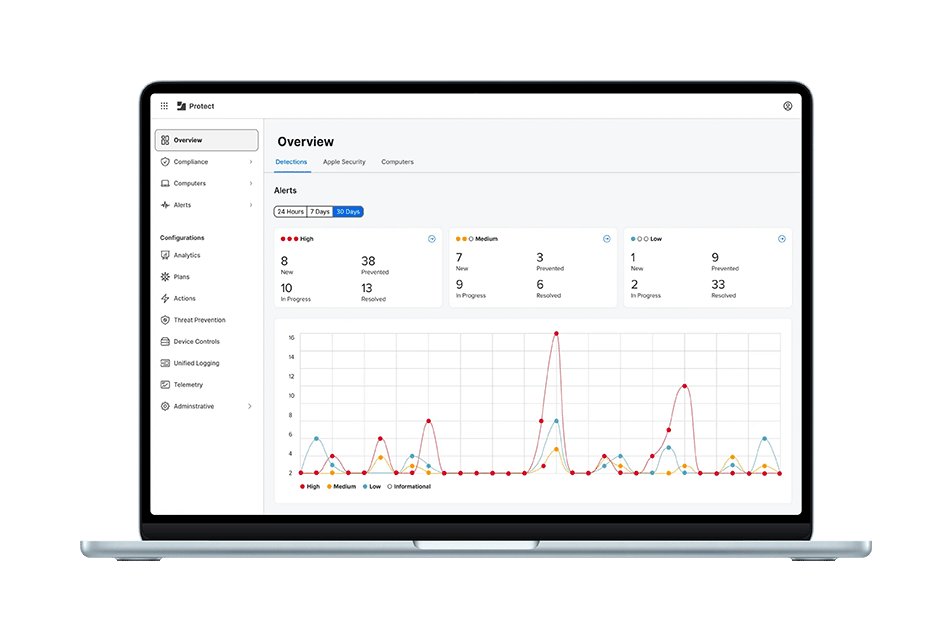Select the 30 Days range
Image resolution: width=950 pixels, height=639 pixels.
(348, 211)
